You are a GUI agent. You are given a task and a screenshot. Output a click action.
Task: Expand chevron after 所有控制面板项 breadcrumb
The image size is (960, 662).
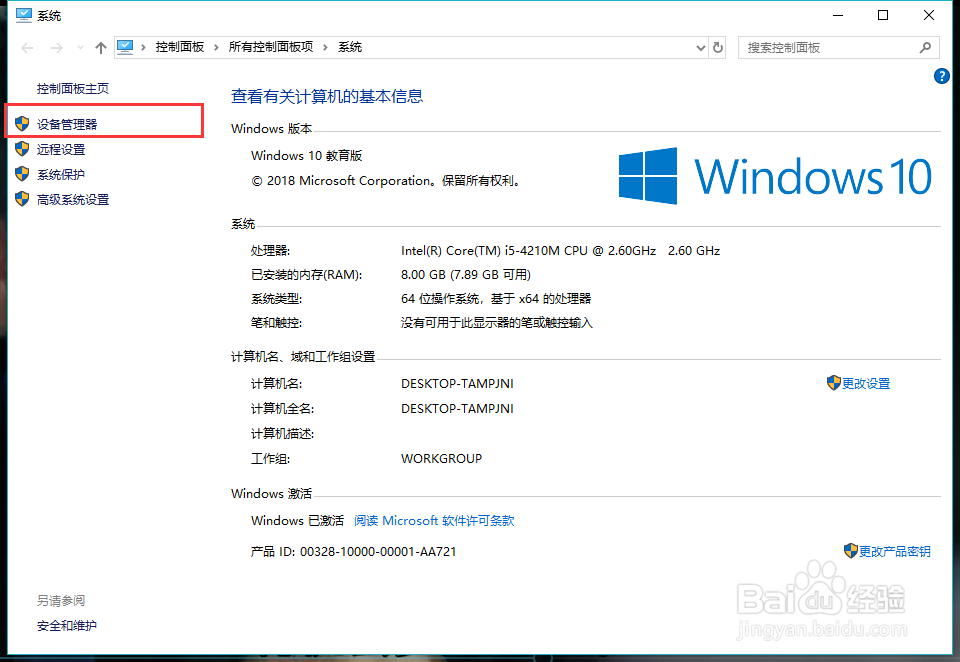pos(325,47)
